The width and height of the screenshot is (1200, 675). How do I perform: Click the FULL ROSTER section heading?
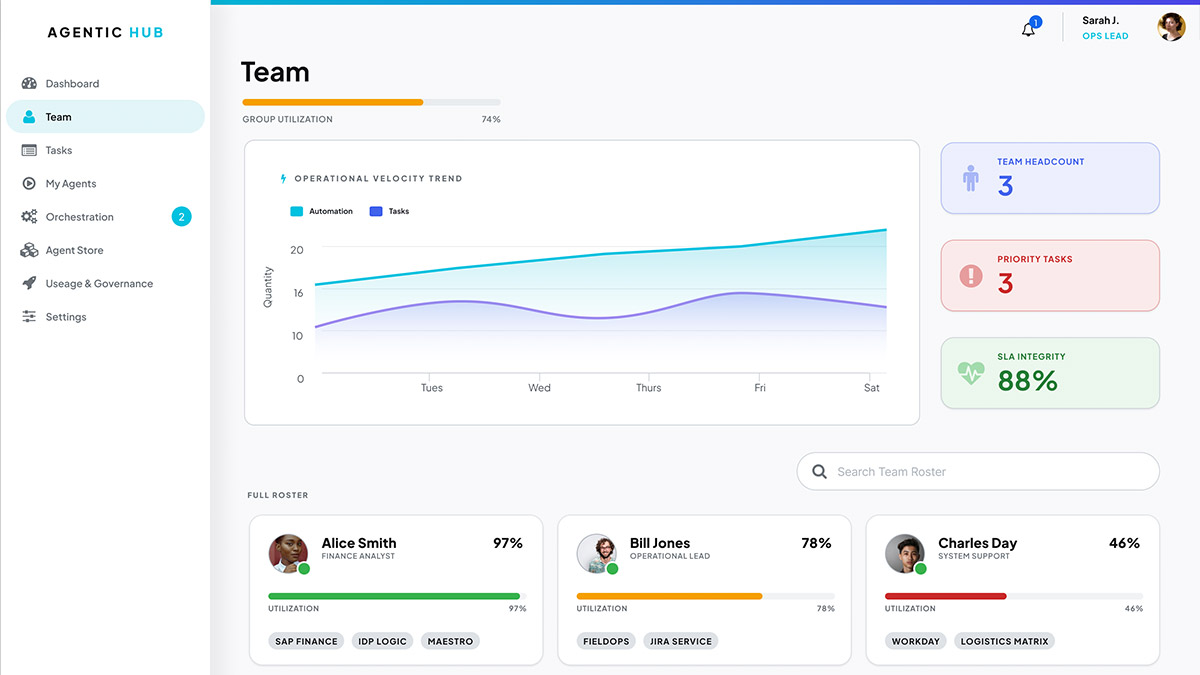point(278,495)
